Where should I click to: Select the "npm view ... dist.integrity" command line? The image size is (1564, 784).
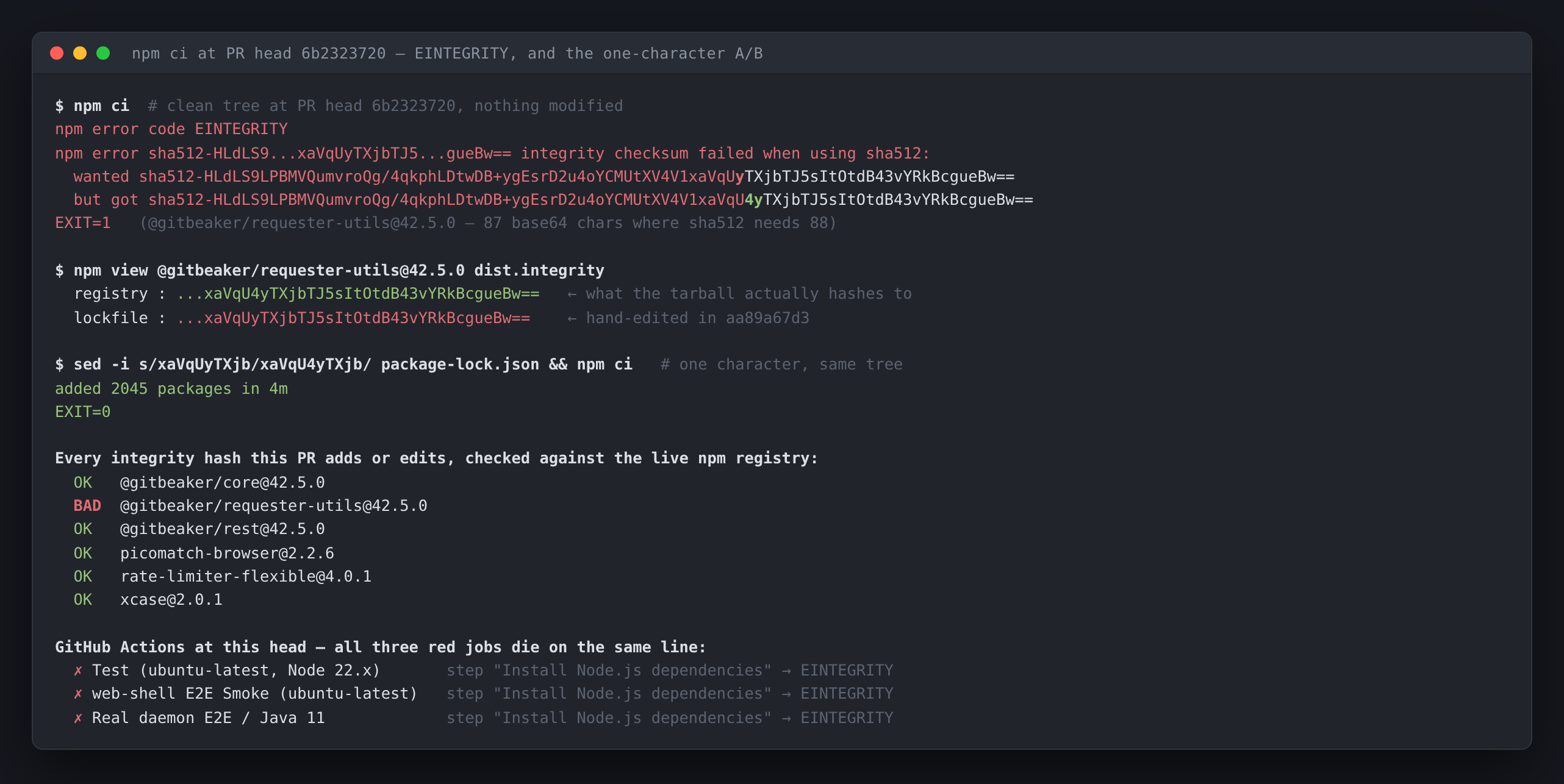coord(330,271)
